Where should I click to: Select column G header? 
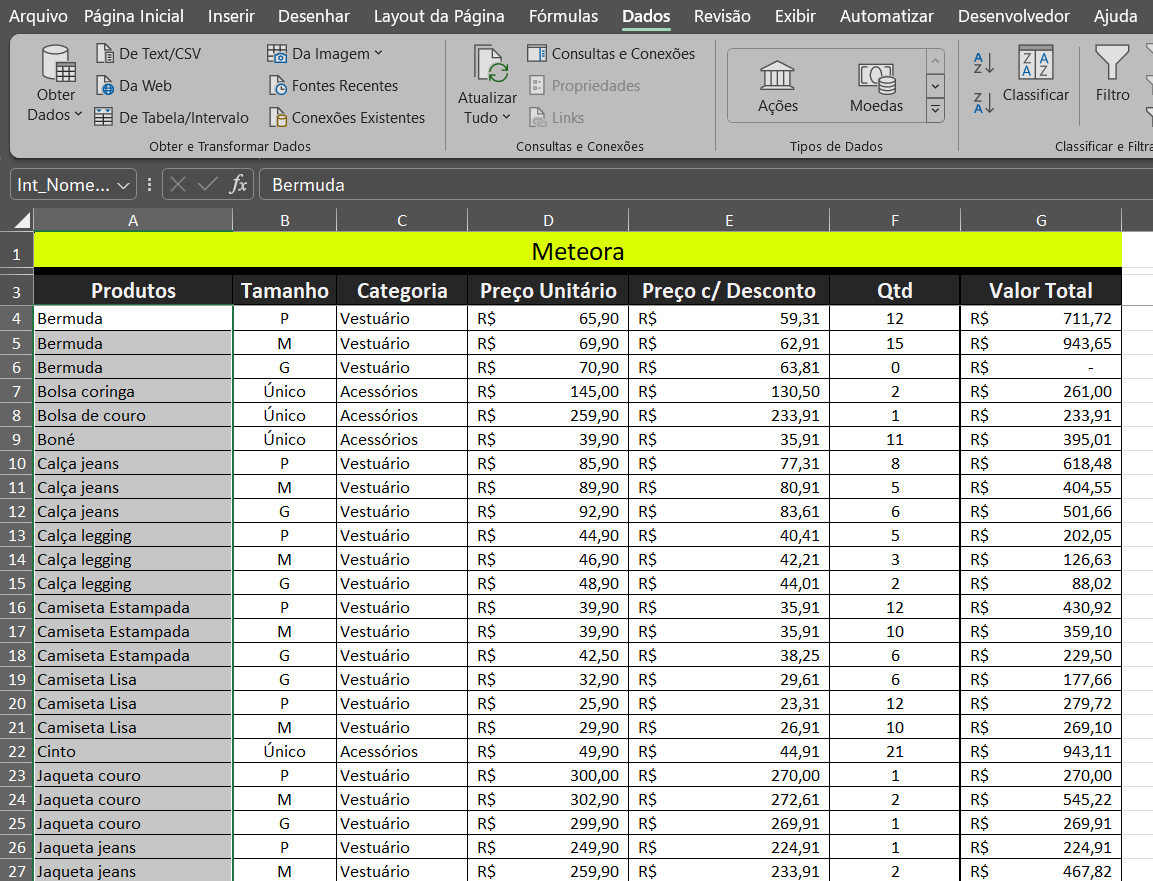(1040, 220)
